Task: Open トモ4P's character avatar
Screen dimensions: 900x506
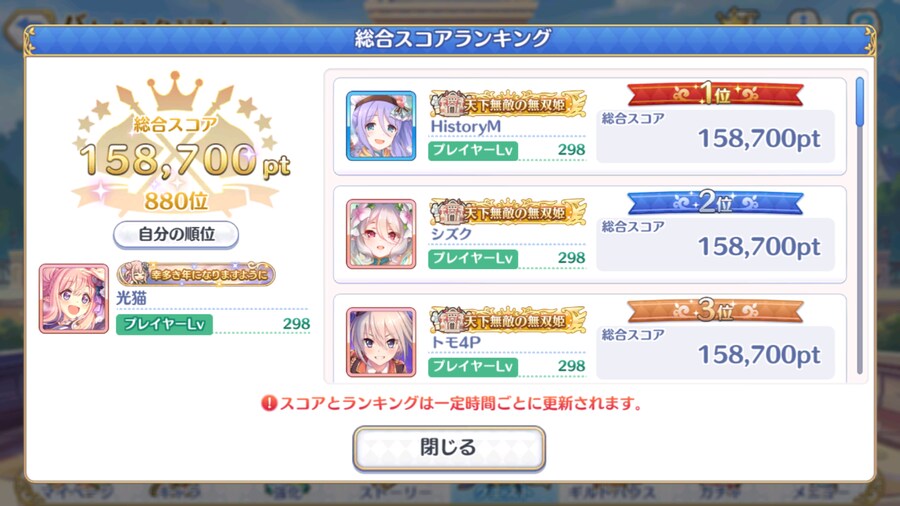Action: 381,342
